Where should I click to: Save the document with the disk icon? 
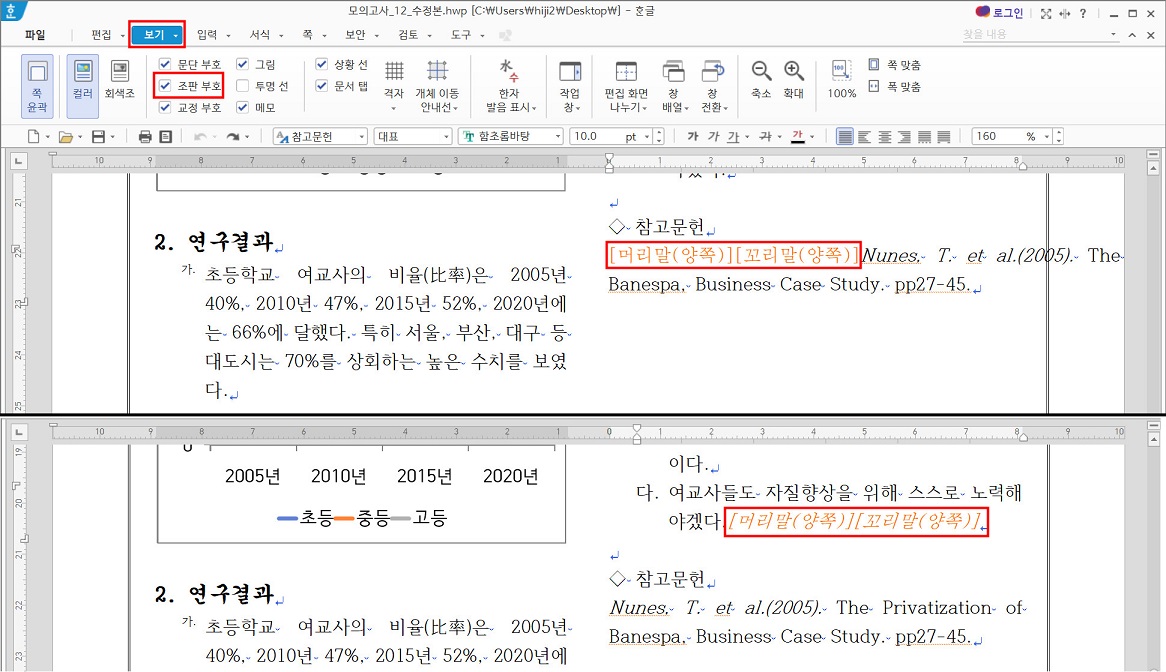[98, 137]
